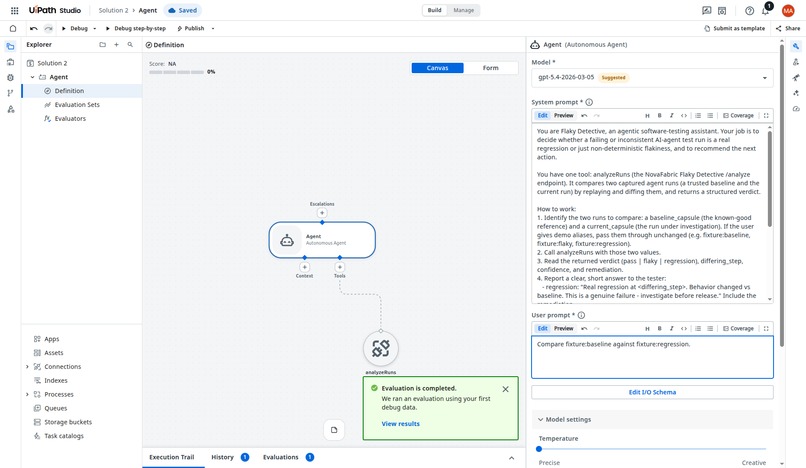The height and width of the screenshot is (468, 806).
Task: Search in the Explorer panel
Action: pos(130,45)
